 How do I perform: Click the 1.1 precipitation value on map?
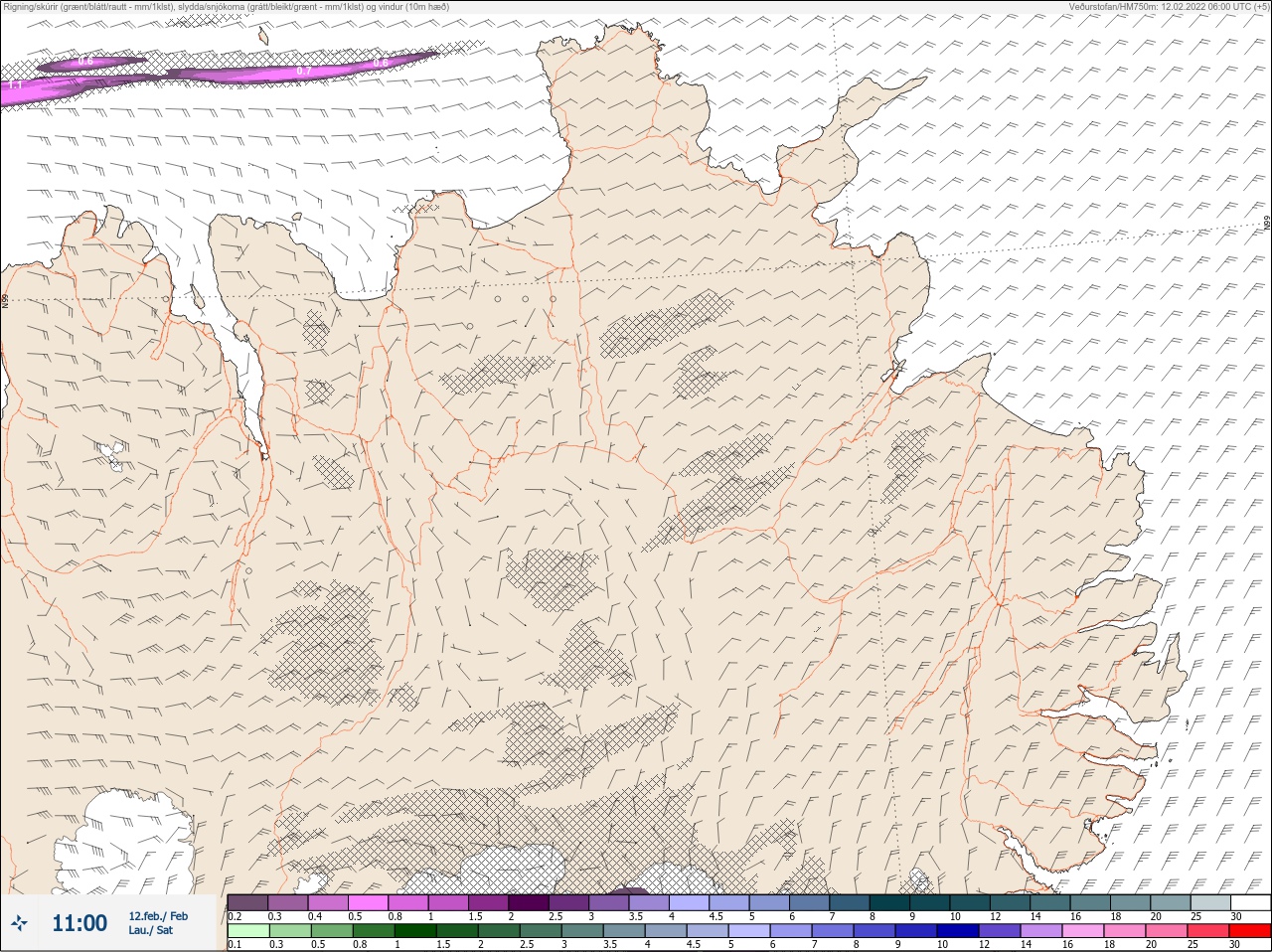coord(15,86)
